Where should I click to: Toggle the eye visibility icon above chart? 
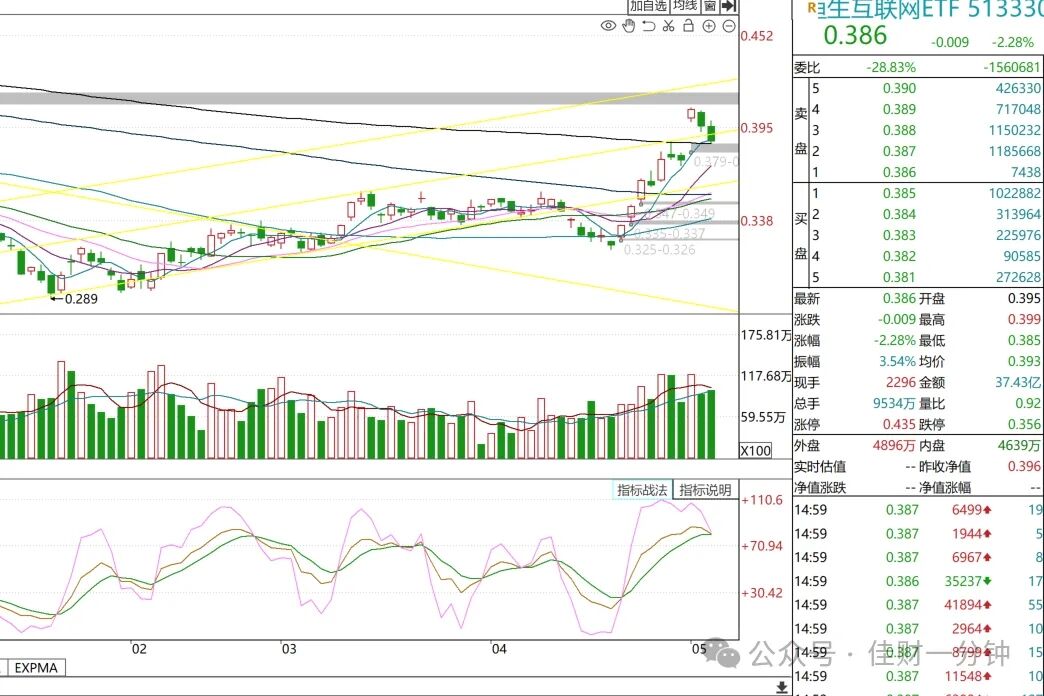608,26
